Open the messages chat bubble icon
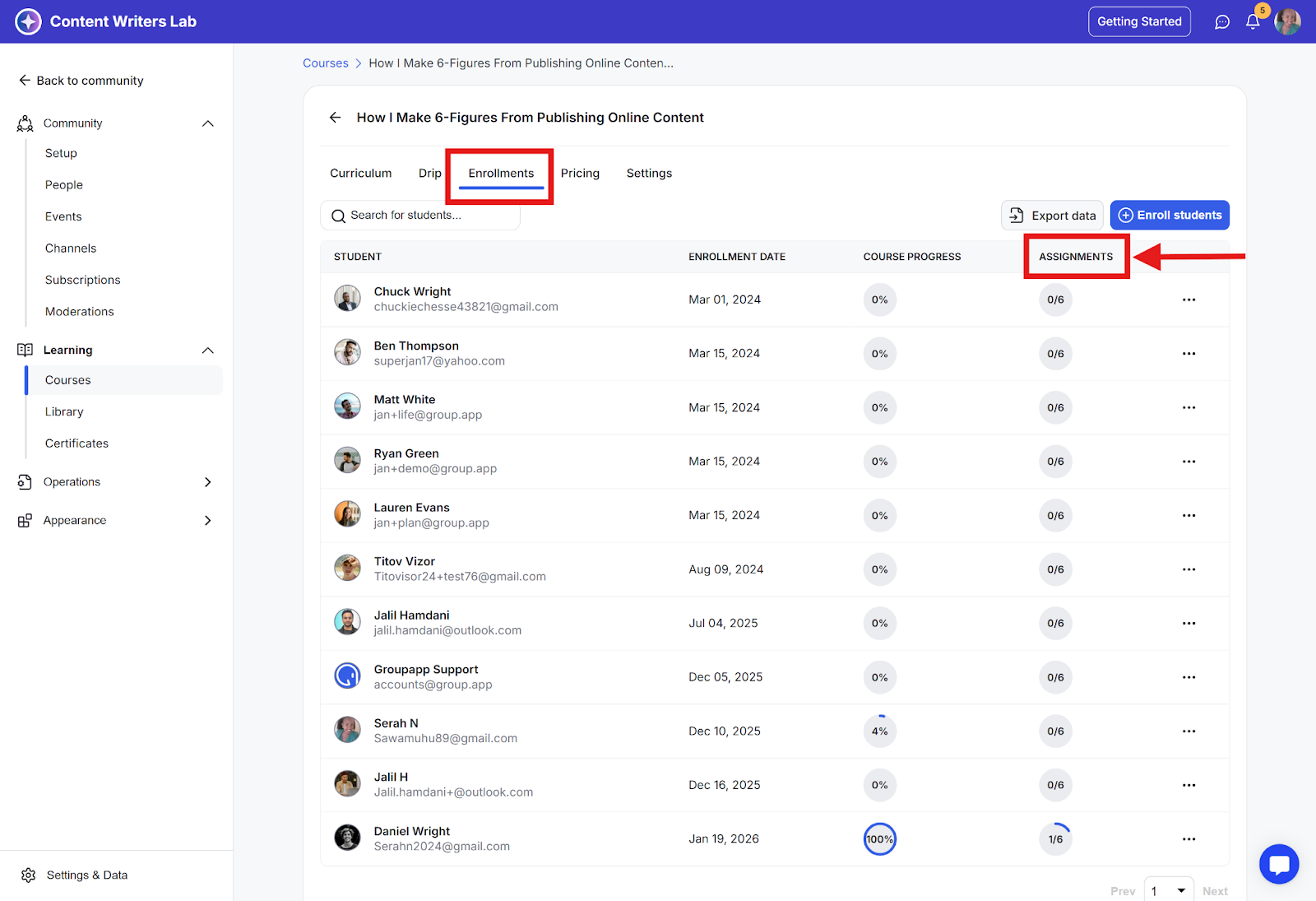1316x901 pixels. tap(1222, 22)
